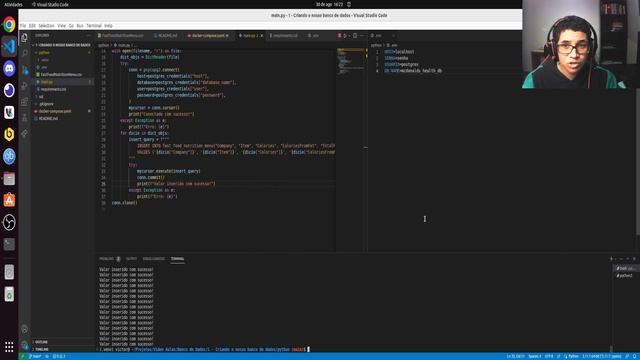The height and width of the screenshot is (360, 640).
Task: Close the main.py editor tab
Action: pyautogui.click(x=262, y=36)
